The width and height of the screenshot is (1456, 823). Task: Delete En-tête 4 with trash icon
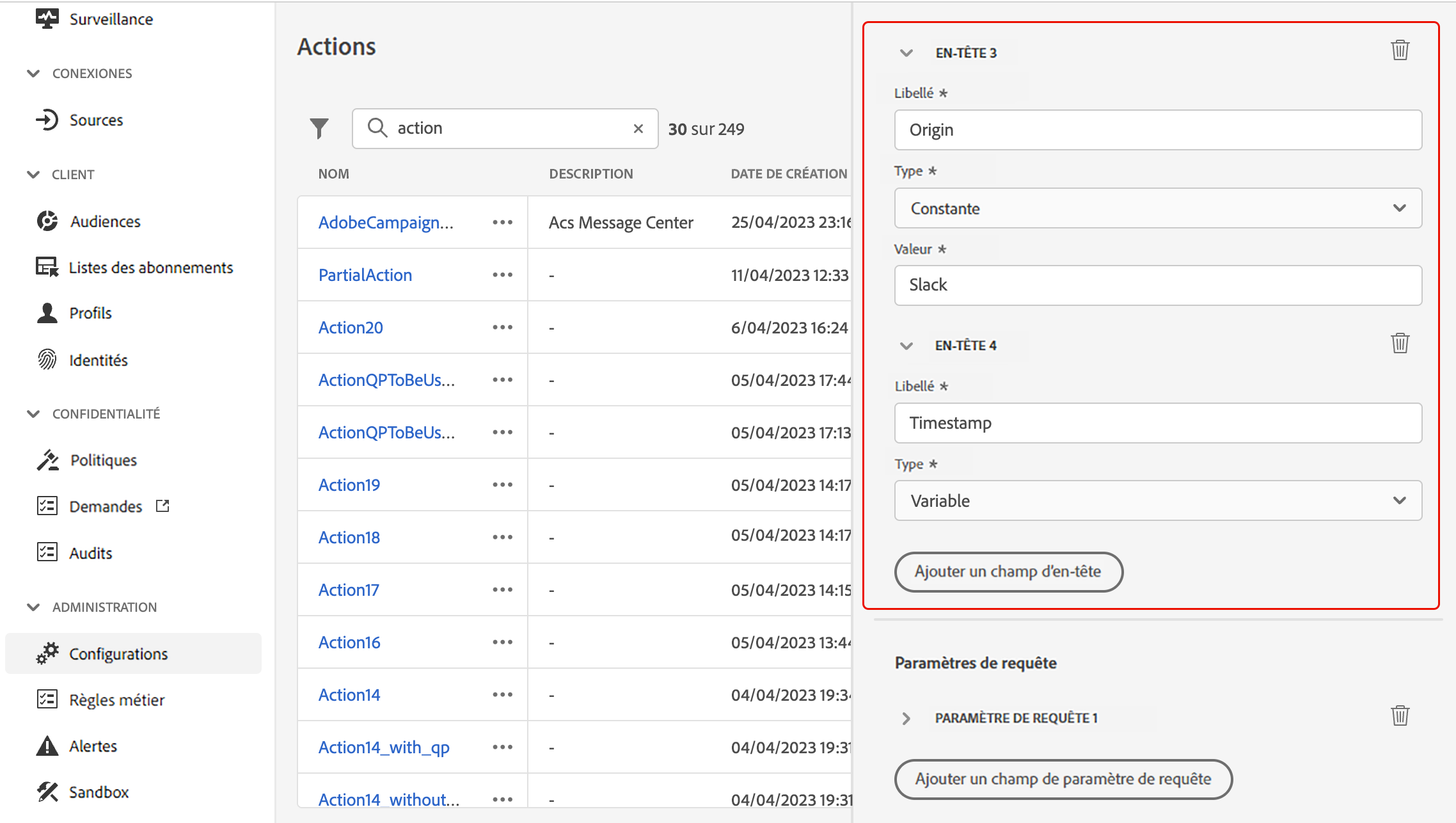point(1400,344)
